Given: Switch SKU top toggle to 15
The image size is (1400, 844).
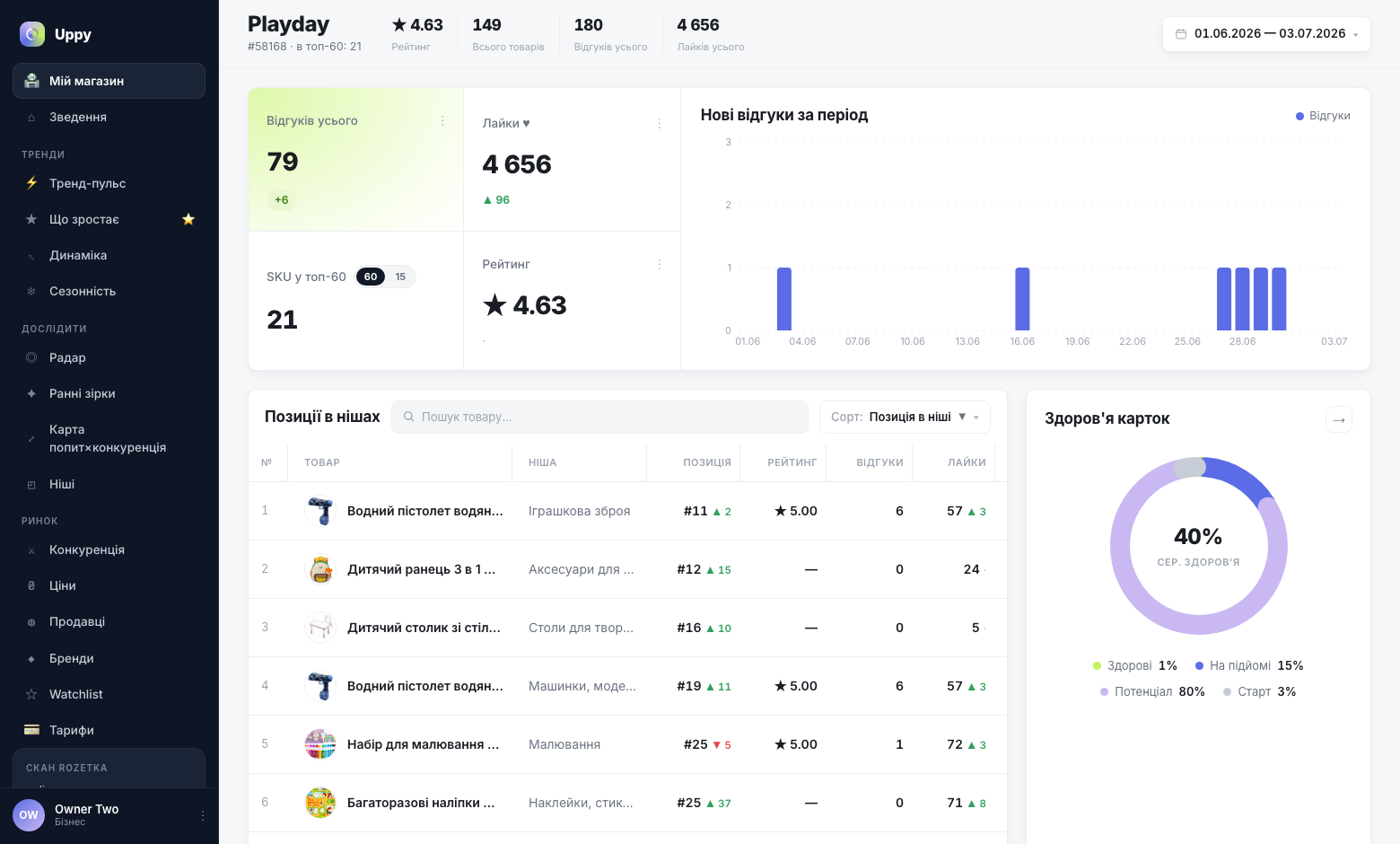Looking at the screenshot, I should (400, 277).
